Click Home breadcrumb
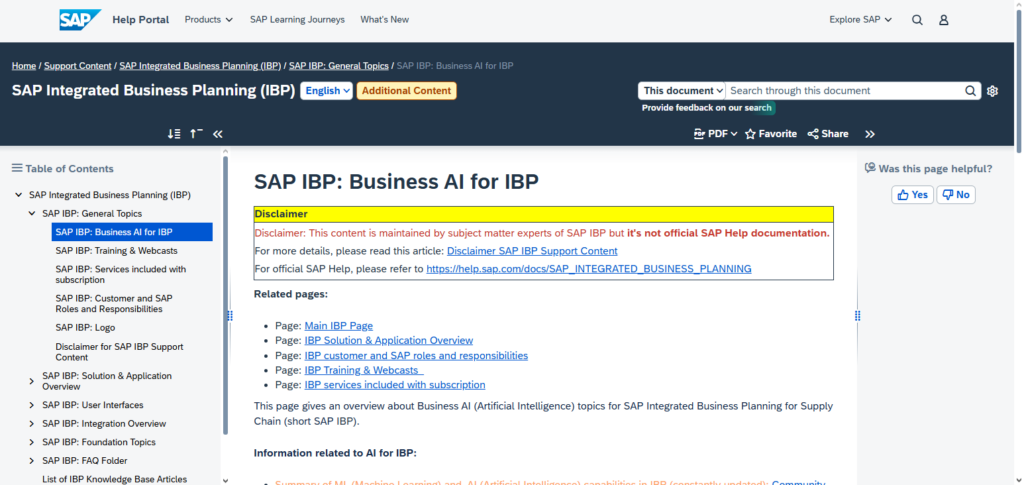This screenshot has width=1024, height=485. click(x=24, y=66)
